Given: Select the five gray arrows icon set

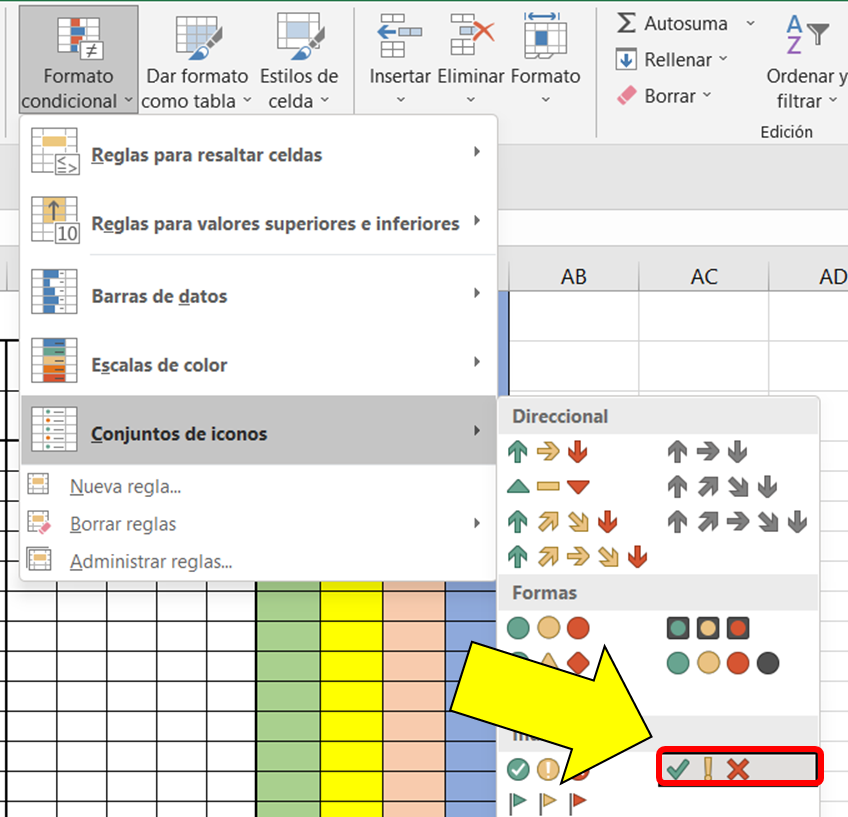Looking at the screenshot, I should (x=737, y=521).
